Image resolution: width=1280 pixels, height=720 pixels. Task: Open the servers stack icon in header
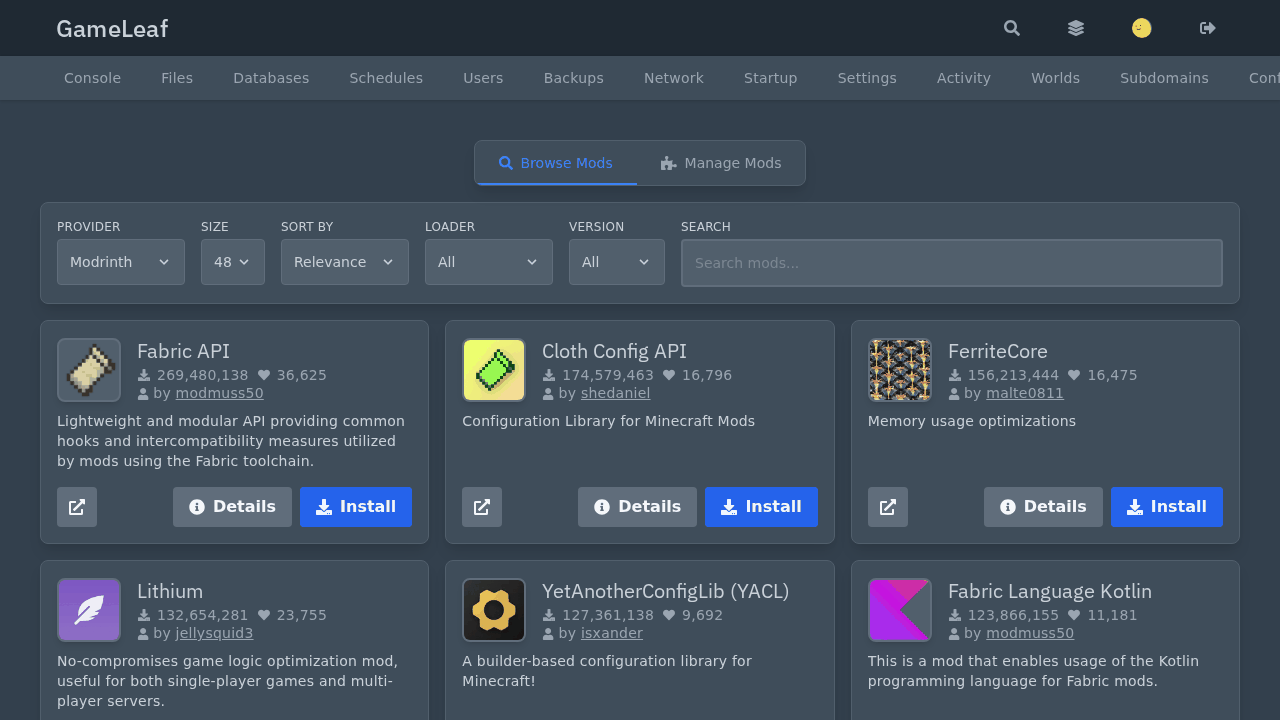tap(1076, 28)
